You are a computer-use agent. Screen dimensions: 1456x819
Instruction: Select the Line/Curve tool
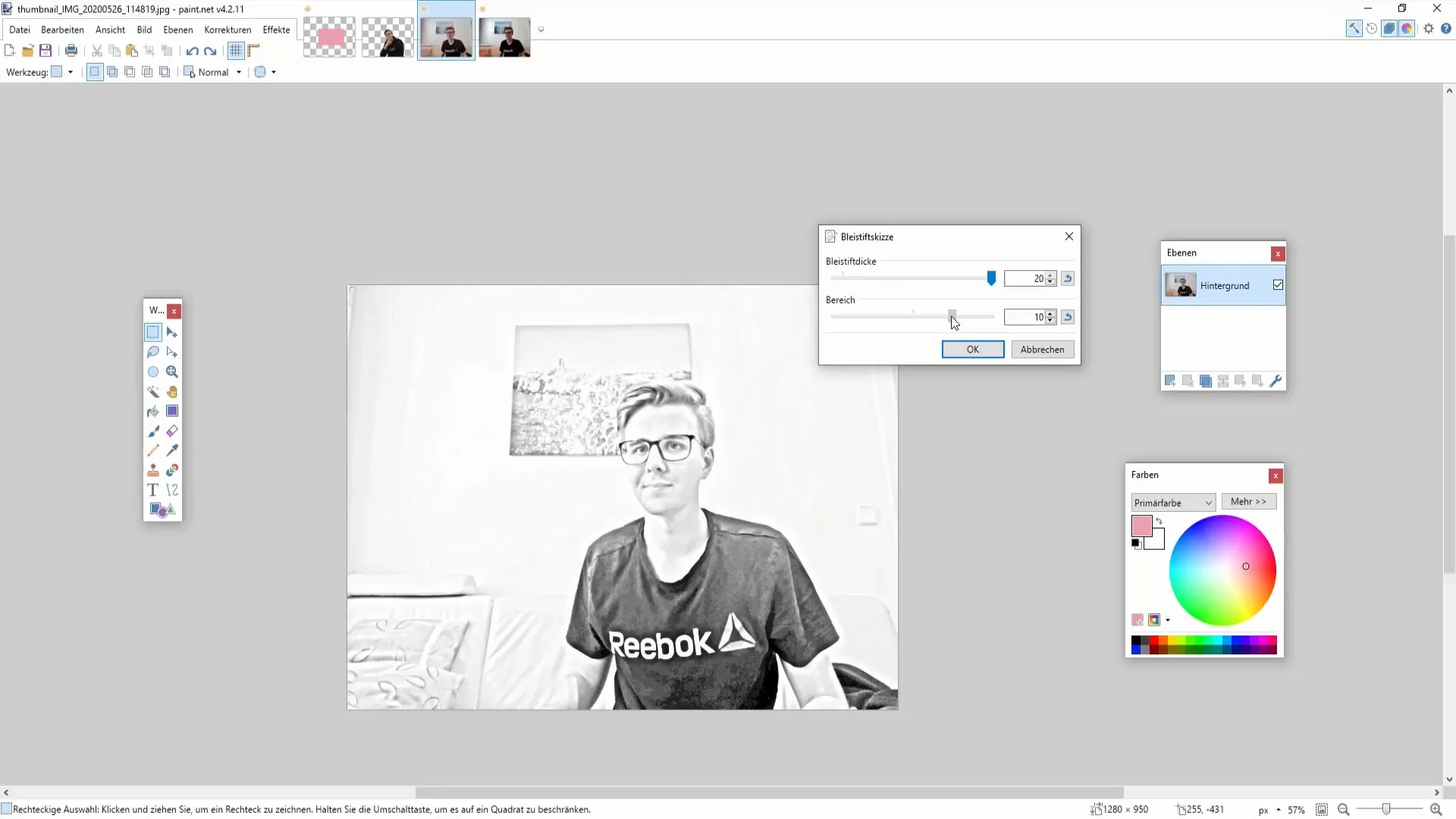coord(172,490)
